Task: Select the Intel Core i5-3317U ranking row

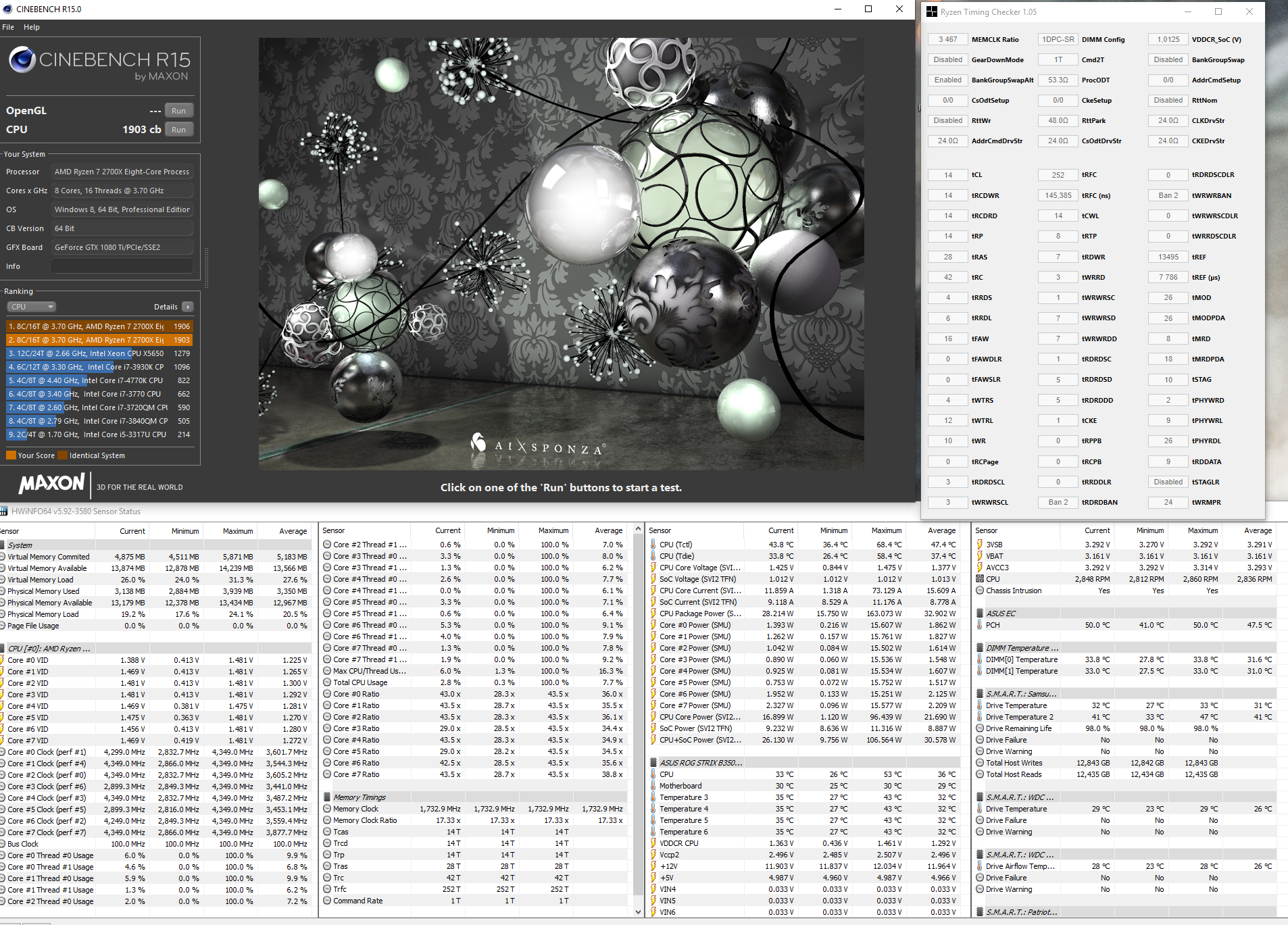Action: pos(99,434)
